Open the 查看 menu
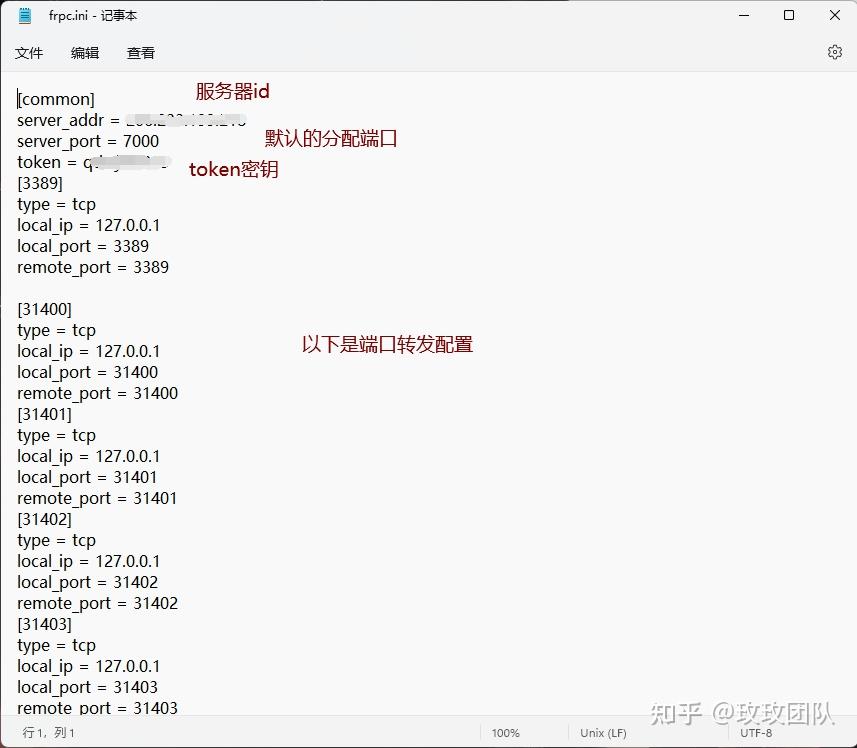The image size is (857, 748). [x=140, y=52]
